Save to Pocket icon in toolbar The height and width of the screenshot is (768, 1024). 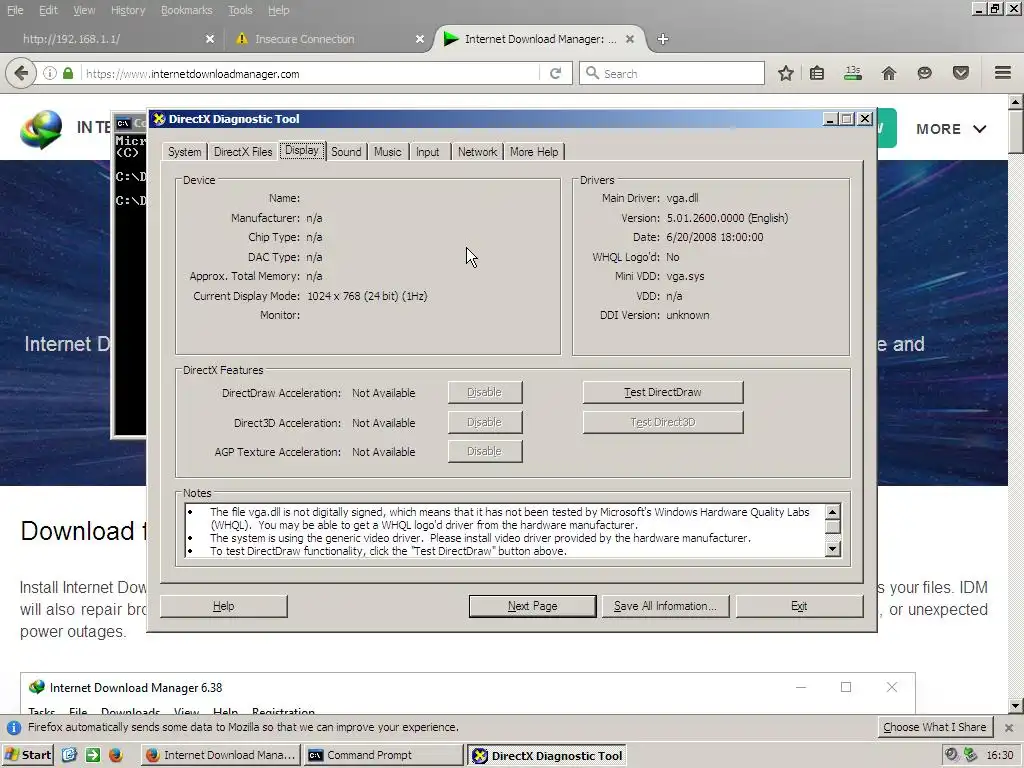(960, 73)
